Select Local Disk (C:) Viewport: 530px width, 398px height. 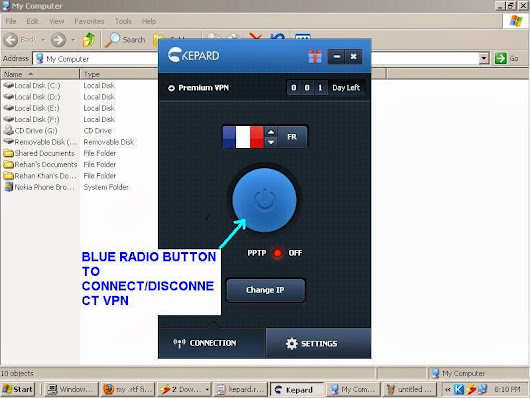tap(32, 86)
